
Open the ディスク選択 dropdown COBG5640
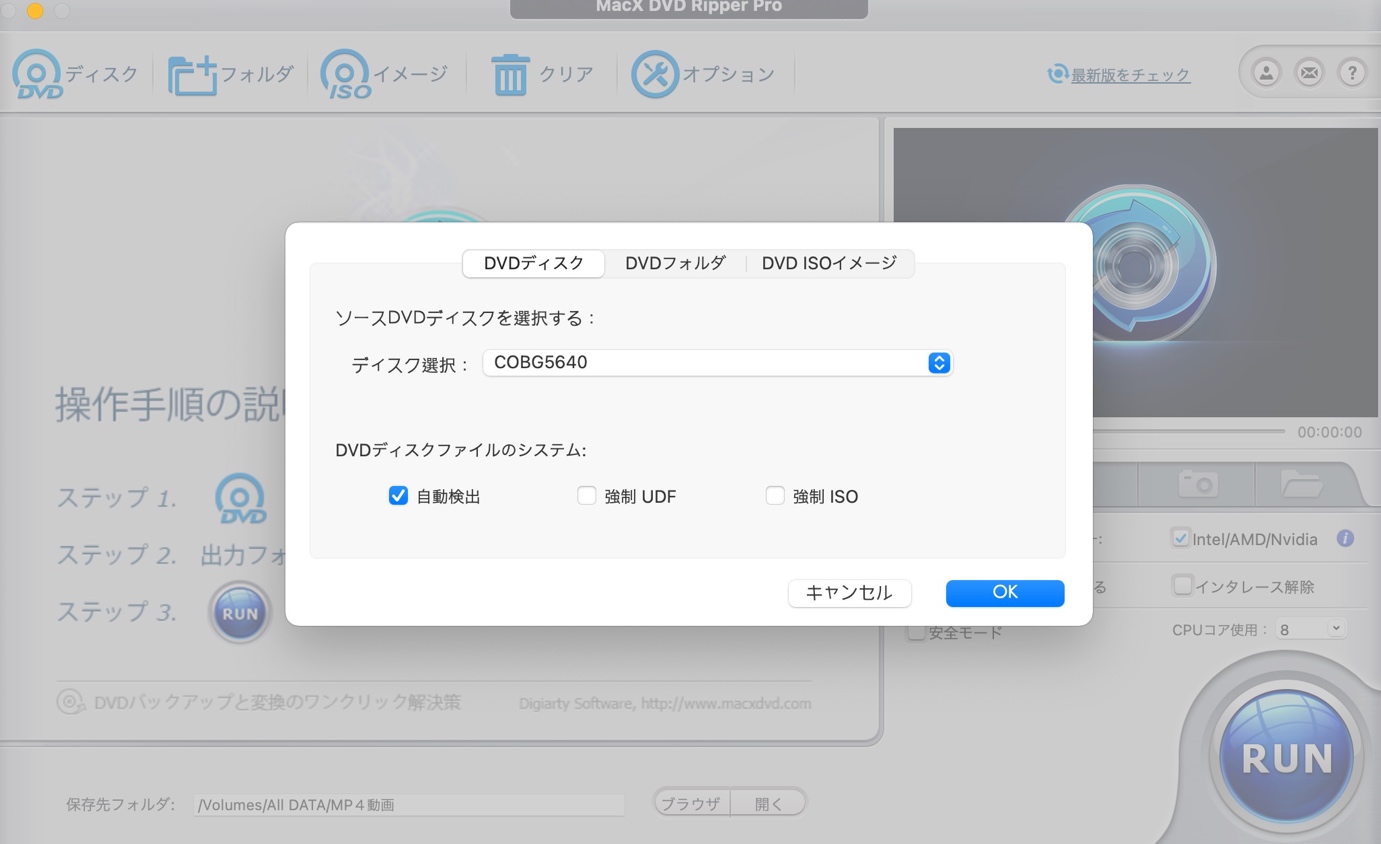click(x=717, y=362)
